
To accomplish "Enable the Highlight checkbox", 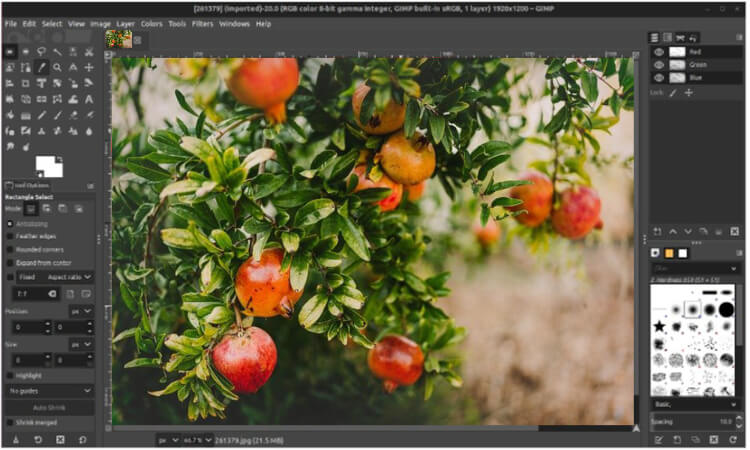I will tap(10, 376).
